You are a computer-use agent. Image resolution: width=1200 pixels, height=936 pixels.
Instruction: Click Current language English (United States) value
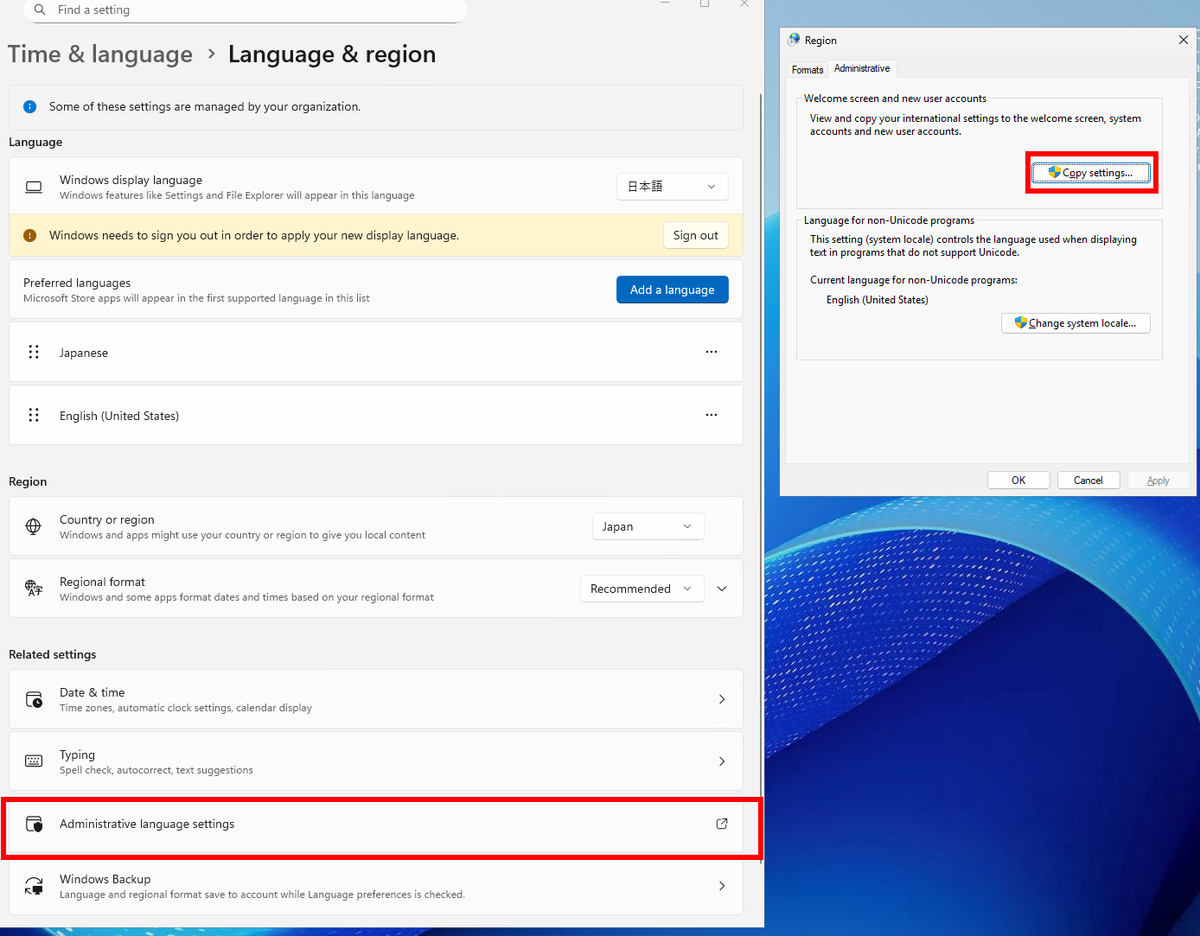coord(877,300)
